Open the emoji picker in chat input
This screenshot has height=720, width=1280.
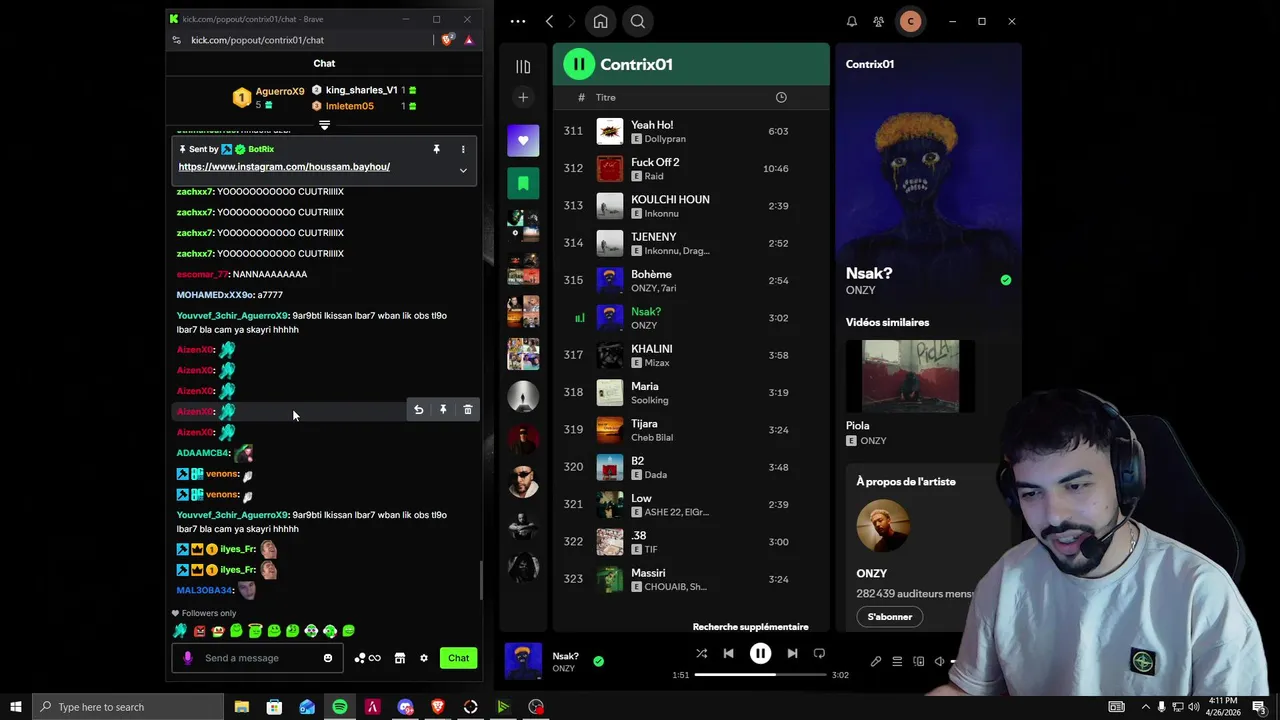coord(327,658)
